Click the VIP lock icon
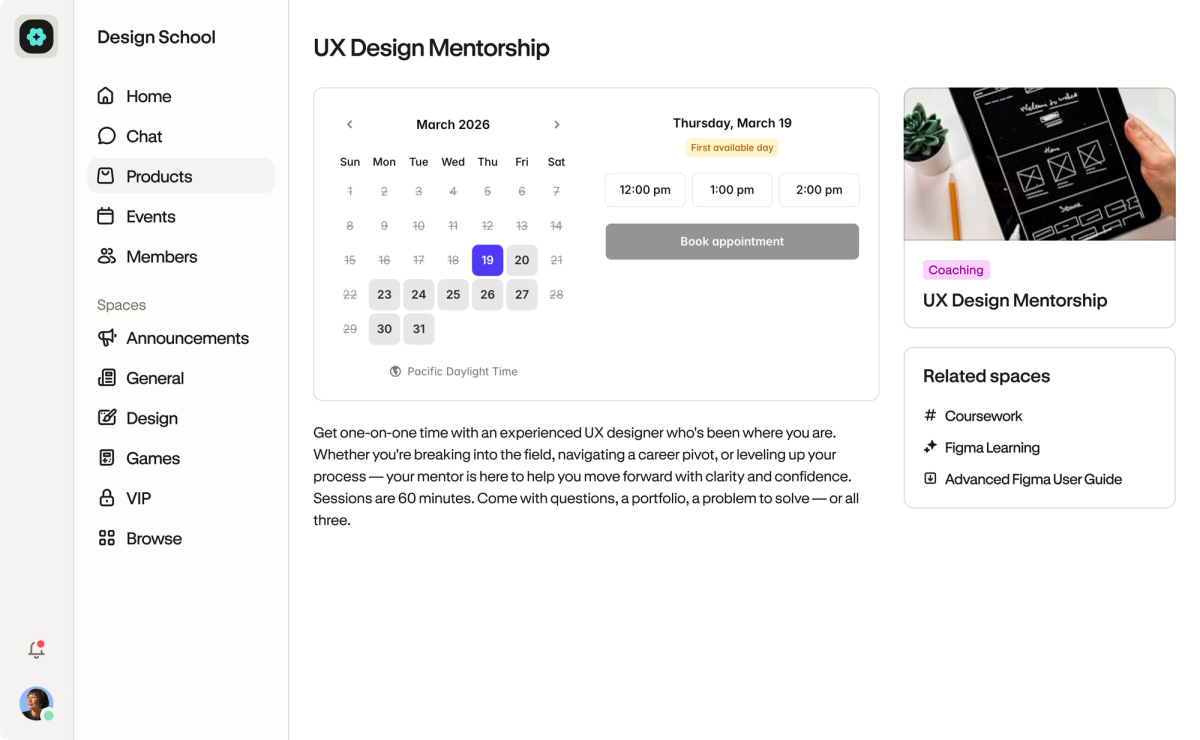1200x740 pixels. pos(106,498)
